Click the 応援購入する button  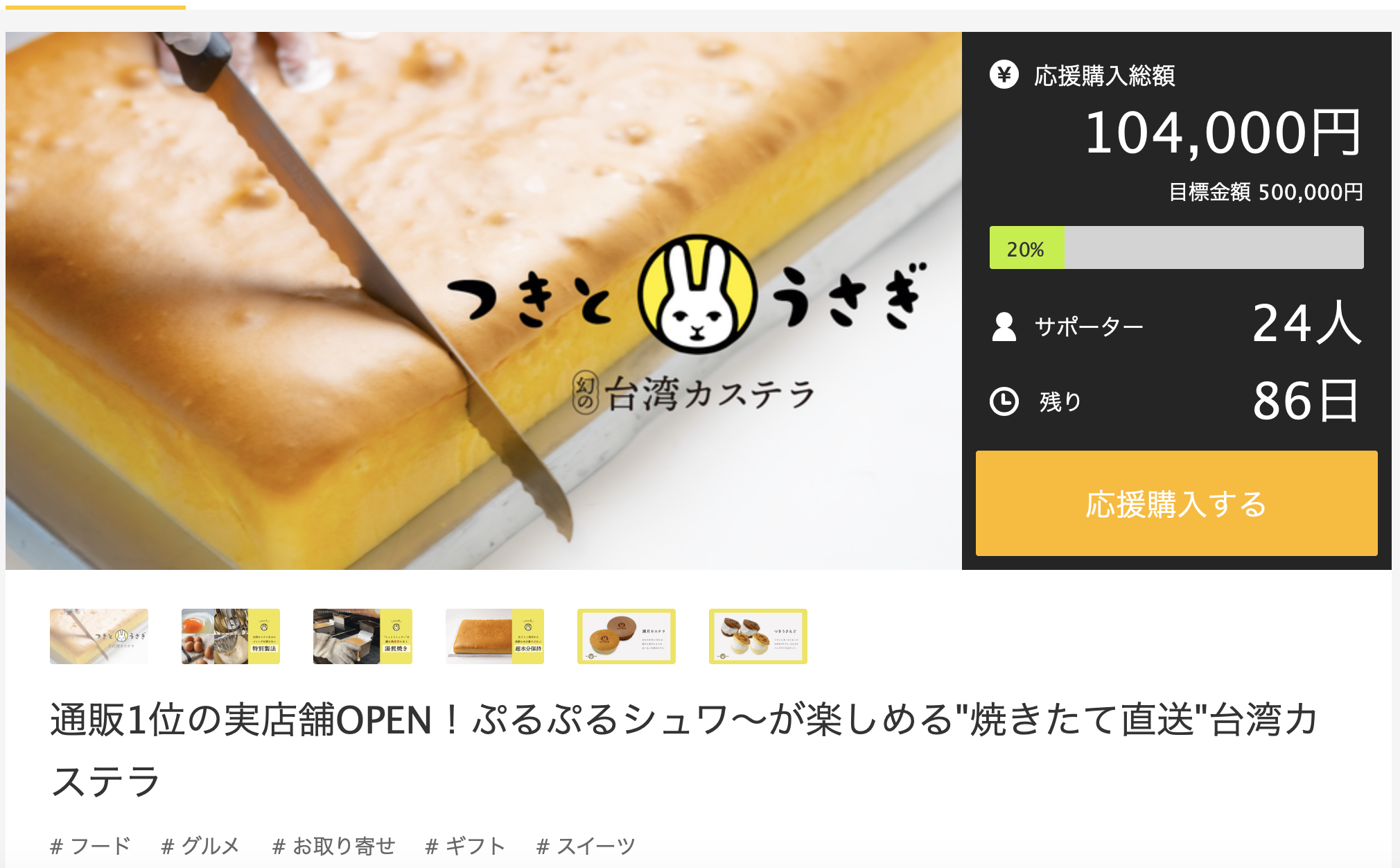[1176, 503]
